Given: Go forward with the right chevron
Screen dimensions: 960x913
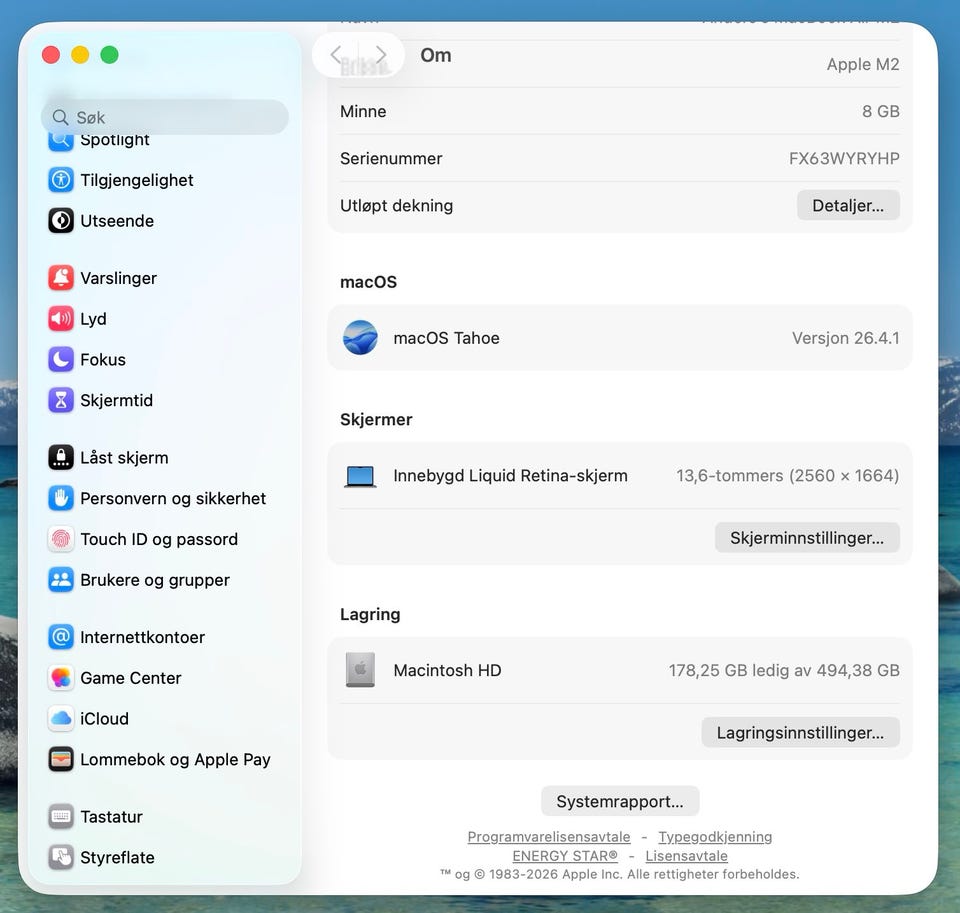Looking at the screenshot, I should coord(381,54).
